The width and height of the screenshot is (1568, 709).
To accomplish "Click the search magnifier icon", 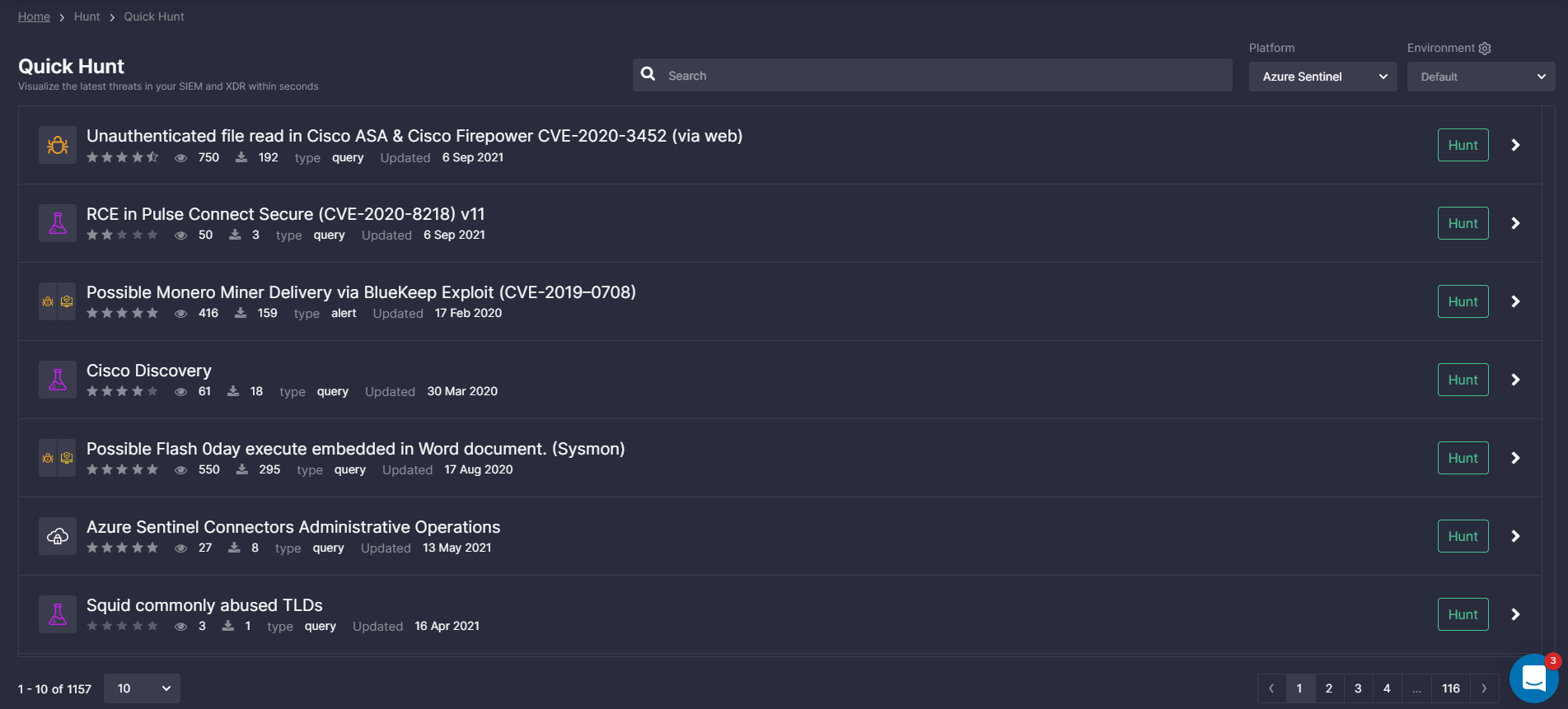I will pos(648,74).
